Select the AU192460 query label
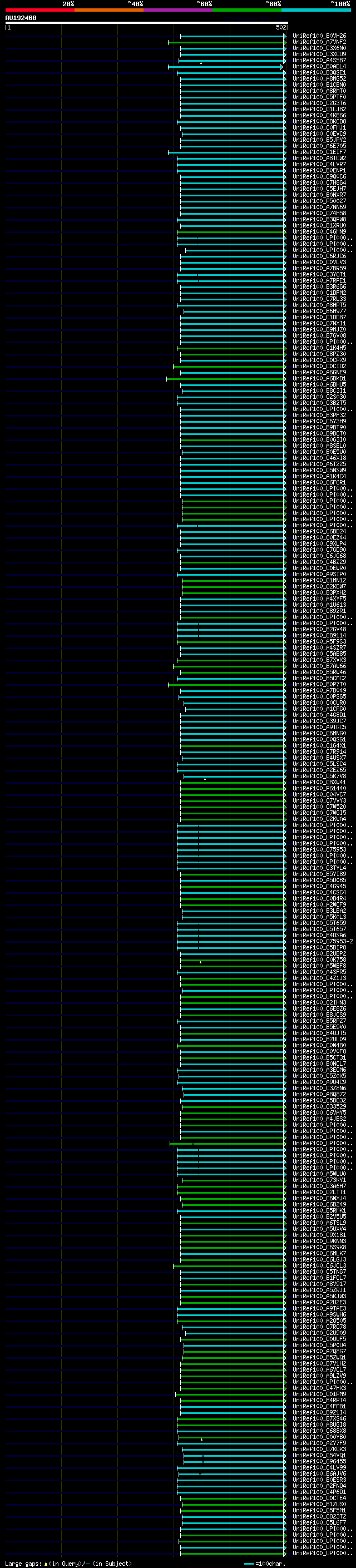 click(21, 18)
